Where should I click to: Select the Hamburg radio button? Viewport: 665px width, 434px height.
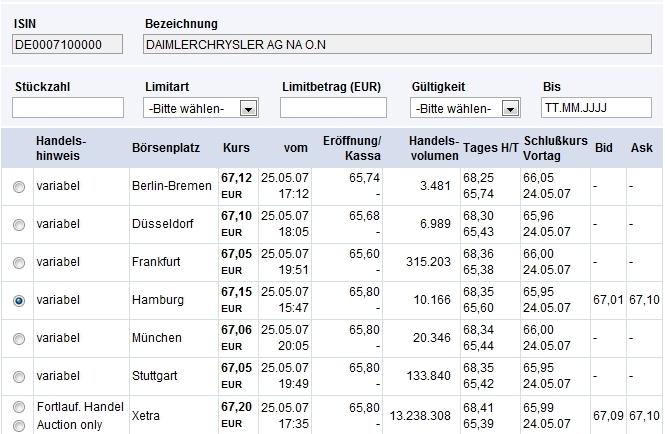pos(19,301)
